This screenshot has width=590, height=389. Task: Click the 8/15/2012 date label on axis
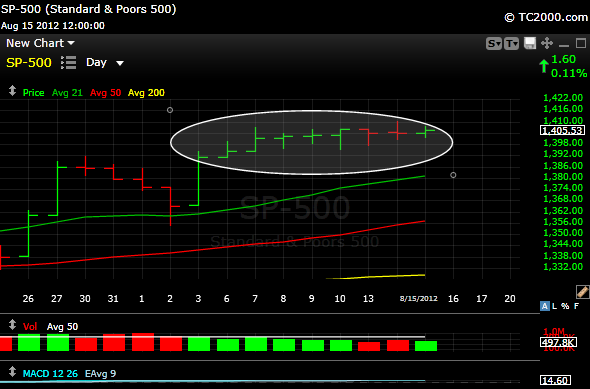click(418, 299)
